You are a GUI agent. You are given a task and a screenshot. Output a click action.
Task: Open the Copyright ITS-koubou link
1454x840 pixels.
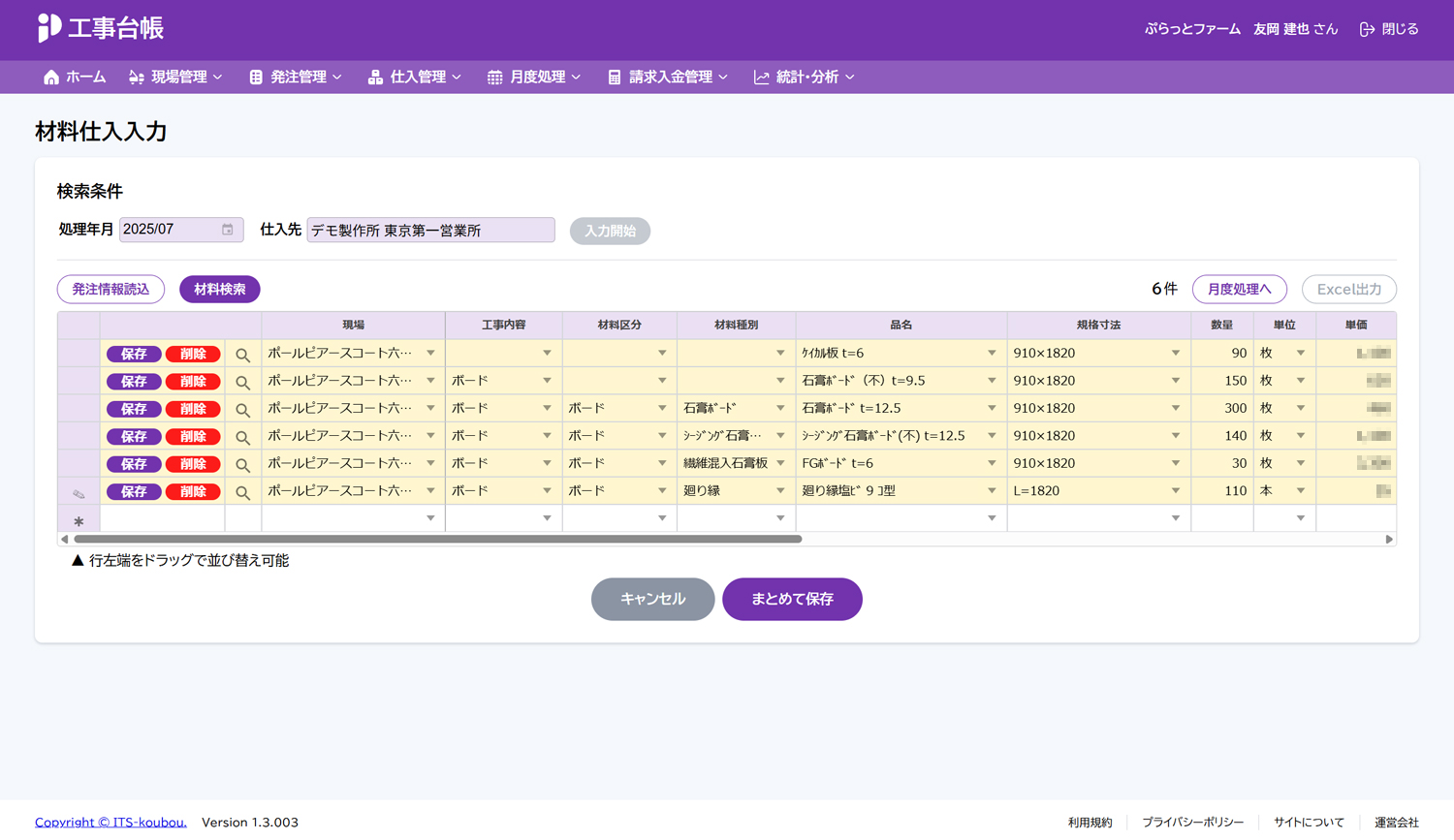[x=111, y=822]
